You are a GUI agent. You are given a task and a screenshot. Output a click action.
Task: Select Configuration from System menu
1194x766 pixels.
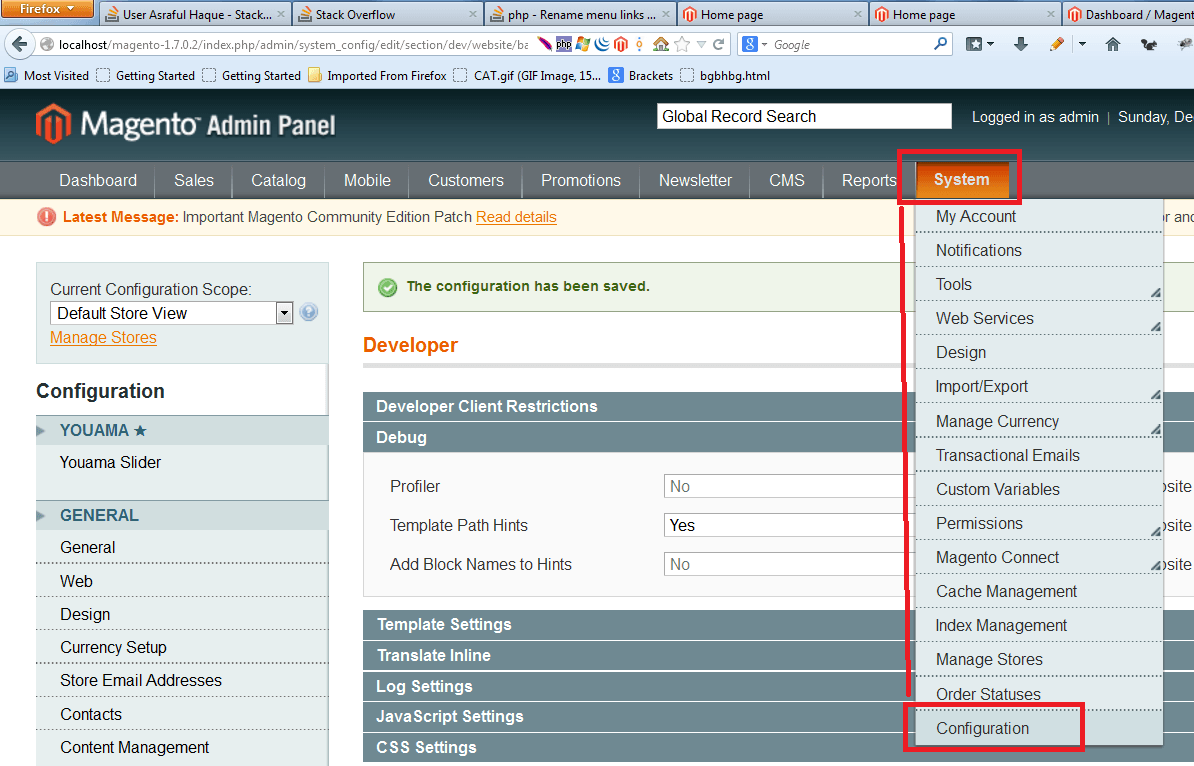pyautogui.click(x=982, y=728)
